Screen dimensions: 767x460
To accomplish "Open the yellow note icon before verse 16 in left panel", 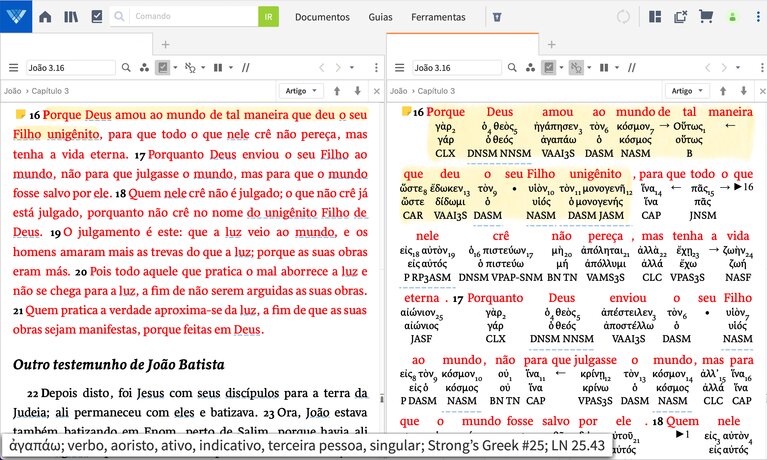I will [20, 114].
